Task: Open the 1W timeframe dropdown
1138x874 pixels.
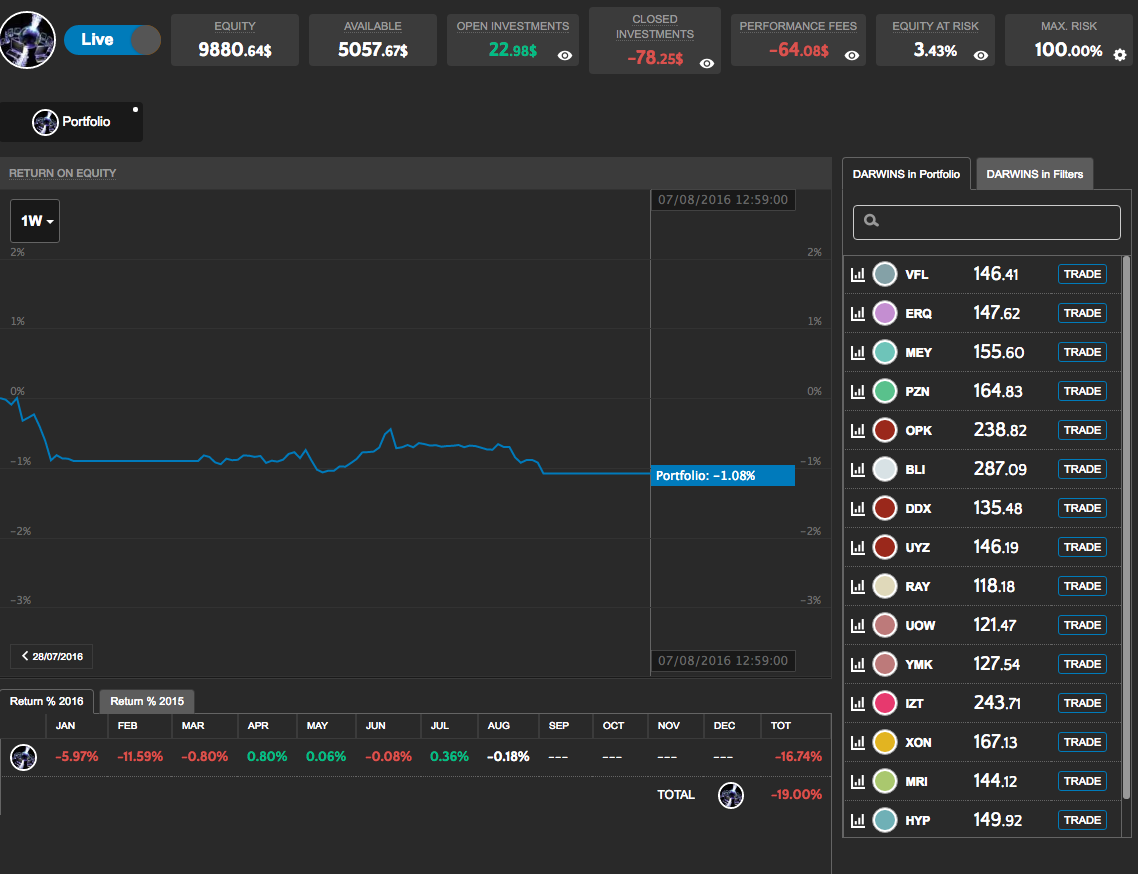Action: coord(35,221)
